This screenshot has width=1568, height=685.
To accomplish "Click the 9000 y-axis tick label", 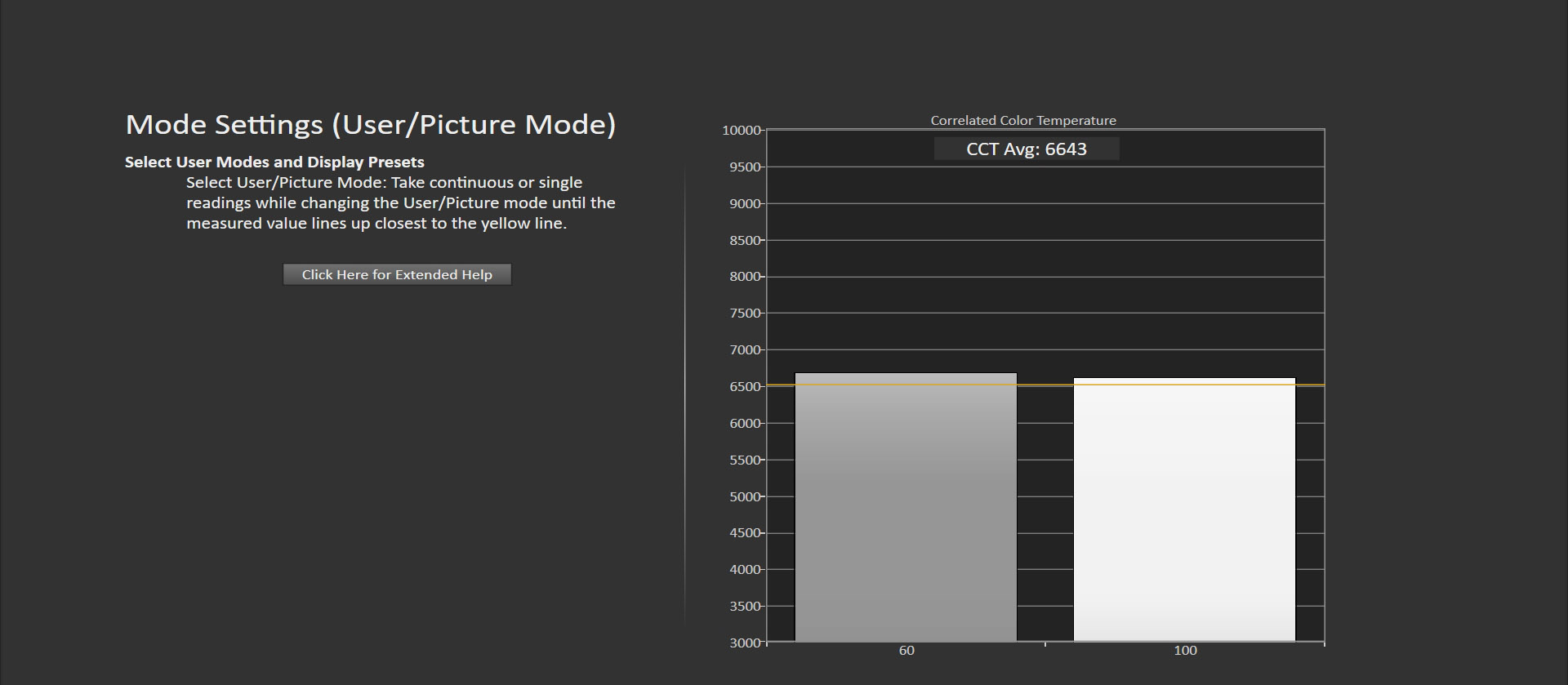I will [x=745, y=204].
